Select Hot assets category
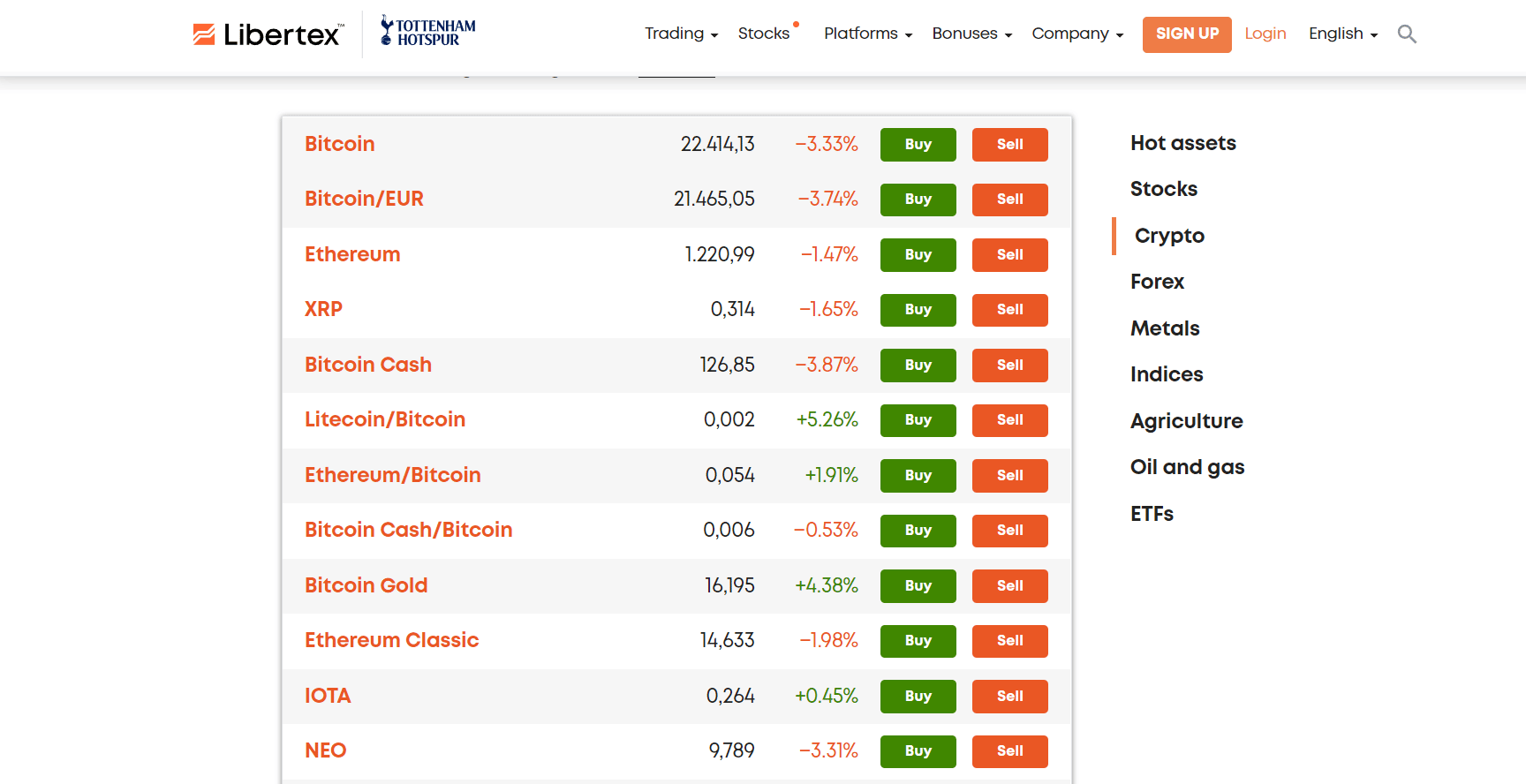This screenshot has width=1526, height=784. tap(1182, 143)
